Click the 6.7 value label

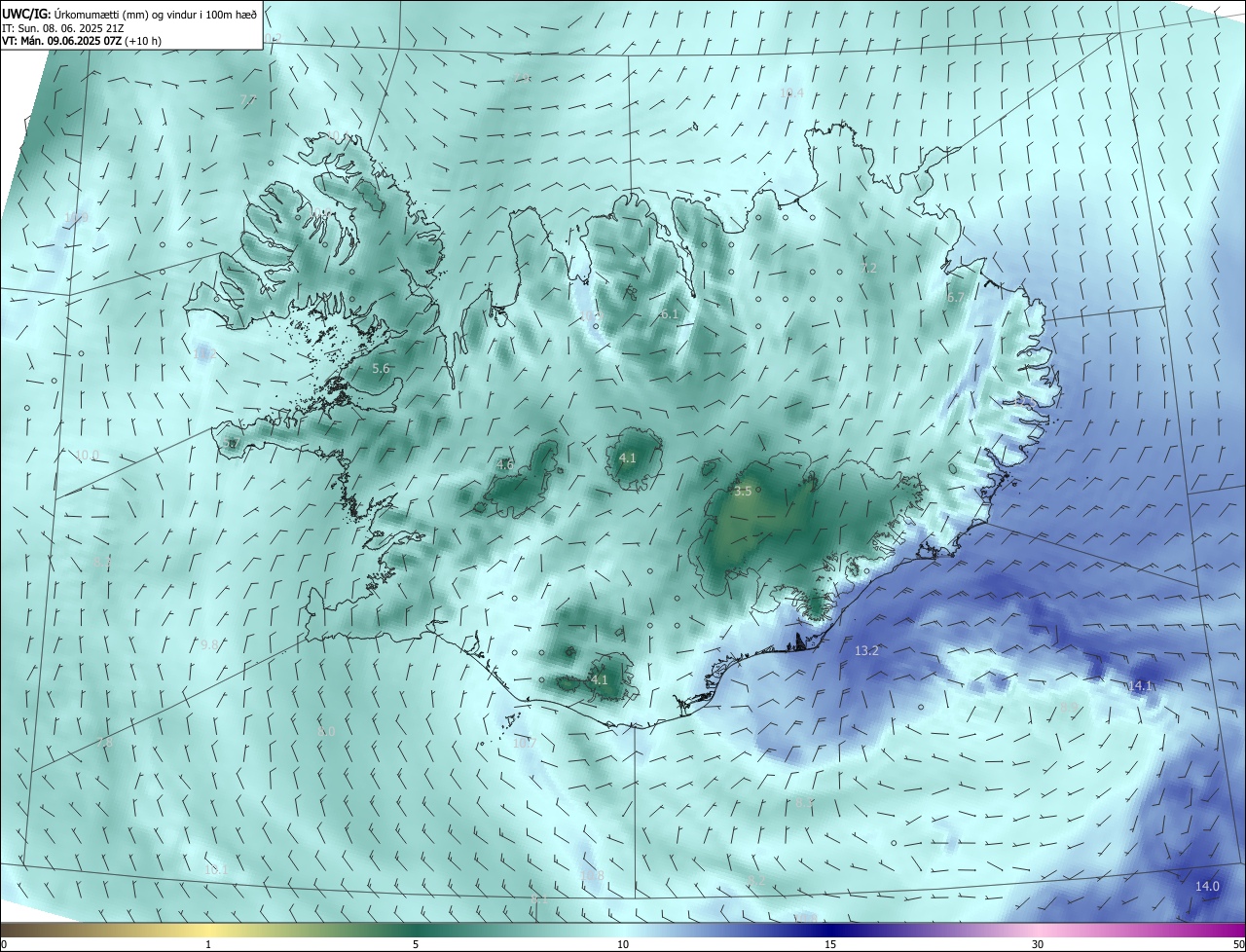[x=955, y=298]
